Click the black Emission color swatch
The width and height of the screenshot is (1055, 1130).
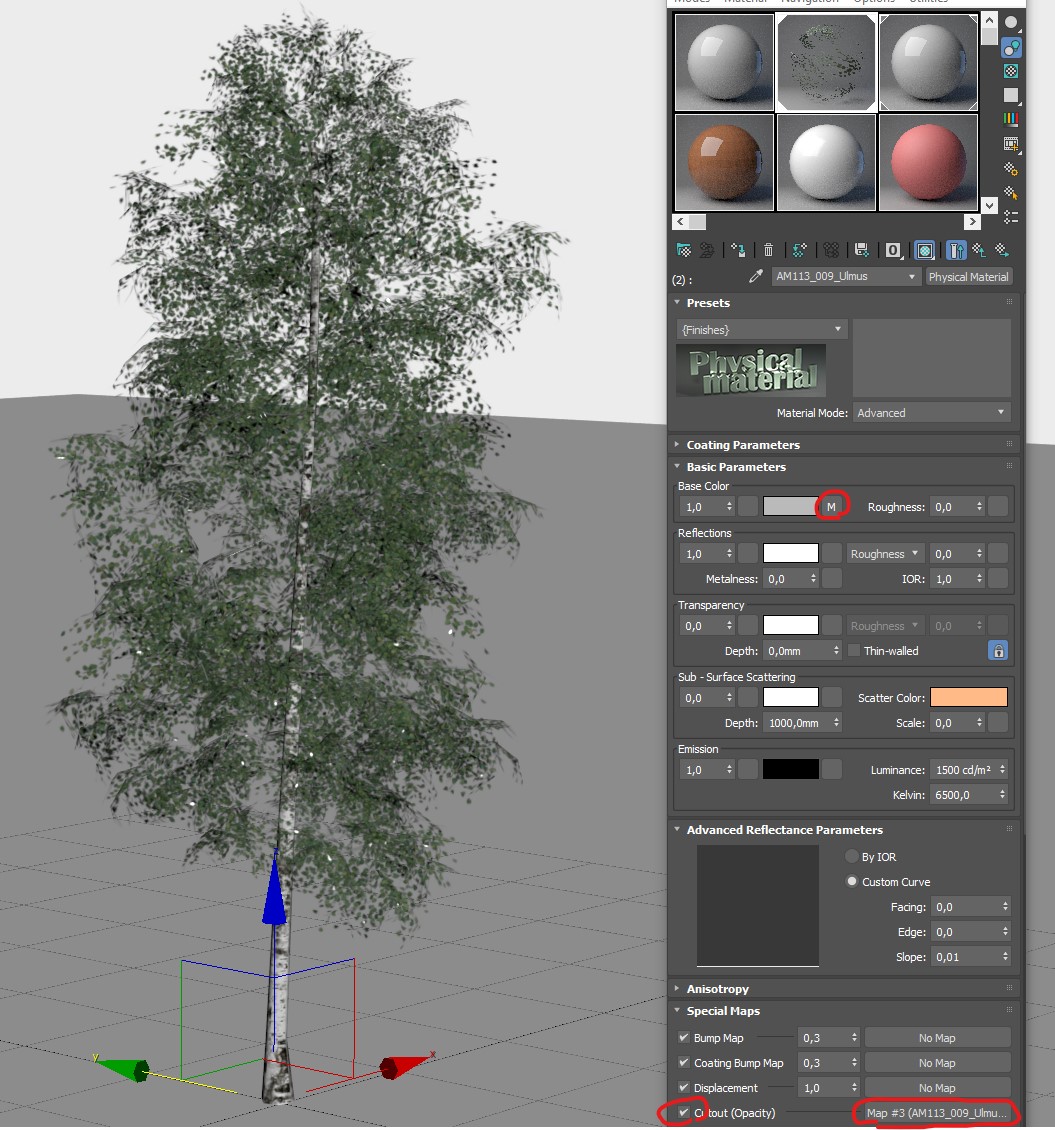pyautogui.click(x=791, y=769)
